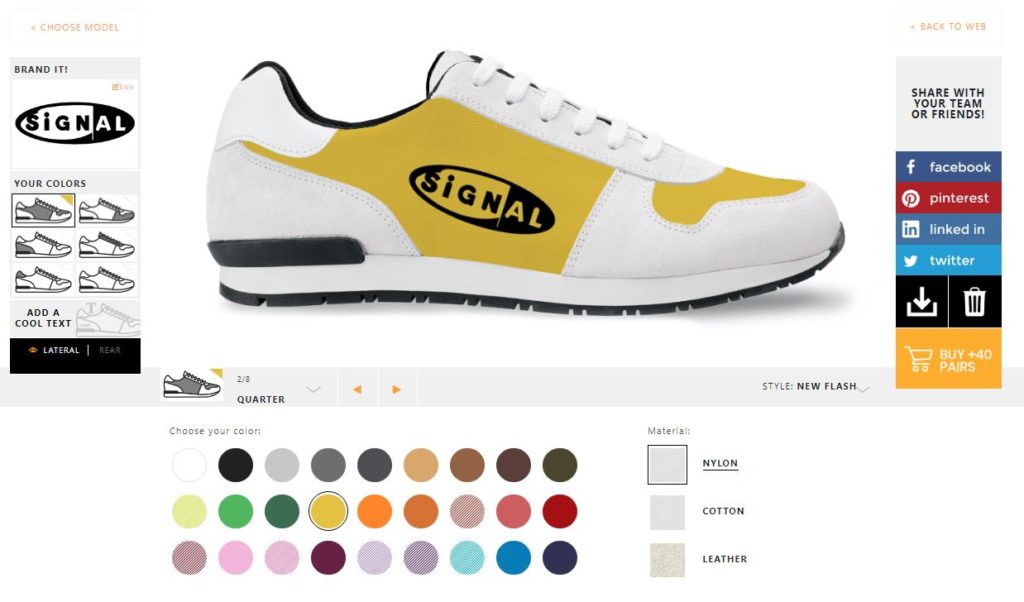
Task: Switch to Rear view tab
Action: click(110, 351)
